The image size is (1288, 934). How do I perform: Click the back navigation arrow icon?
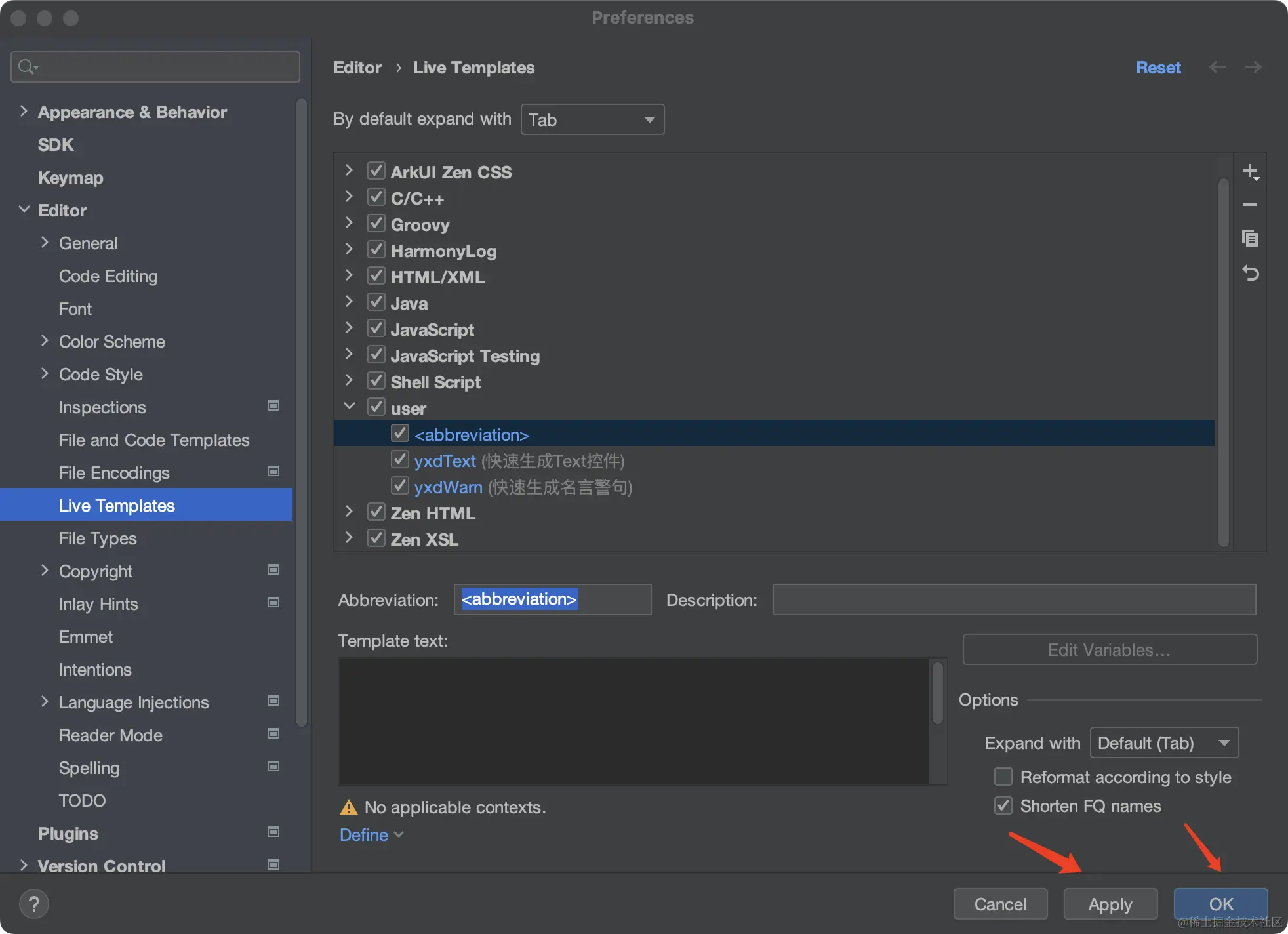click(1218, 68)
